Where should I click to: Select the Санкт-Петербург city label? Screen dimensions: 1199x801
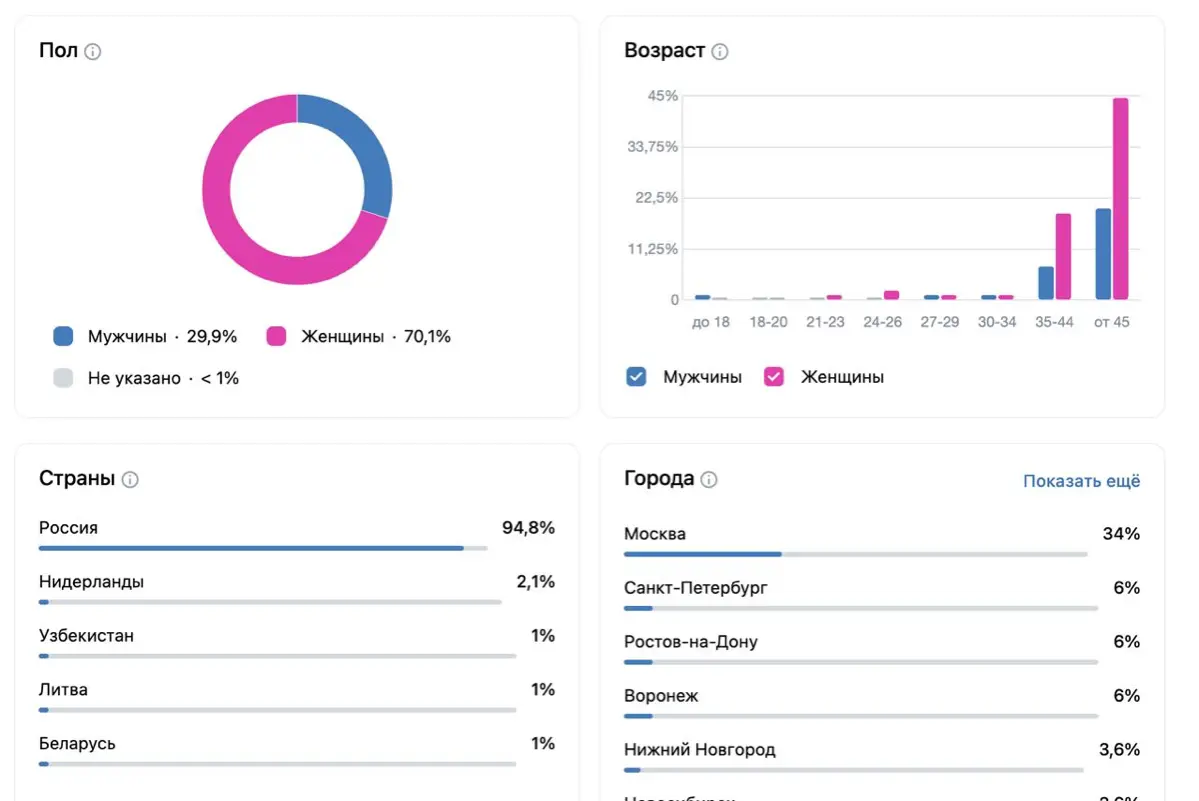tap(696, 588)
